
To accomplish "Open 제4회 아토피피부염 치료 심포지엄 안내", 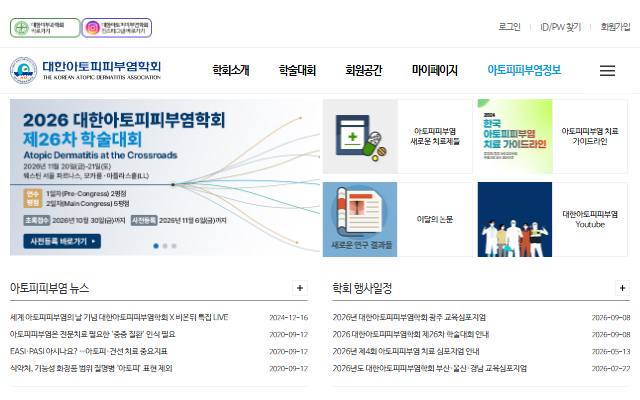I will pyautogui.click(x=406, y=351).
